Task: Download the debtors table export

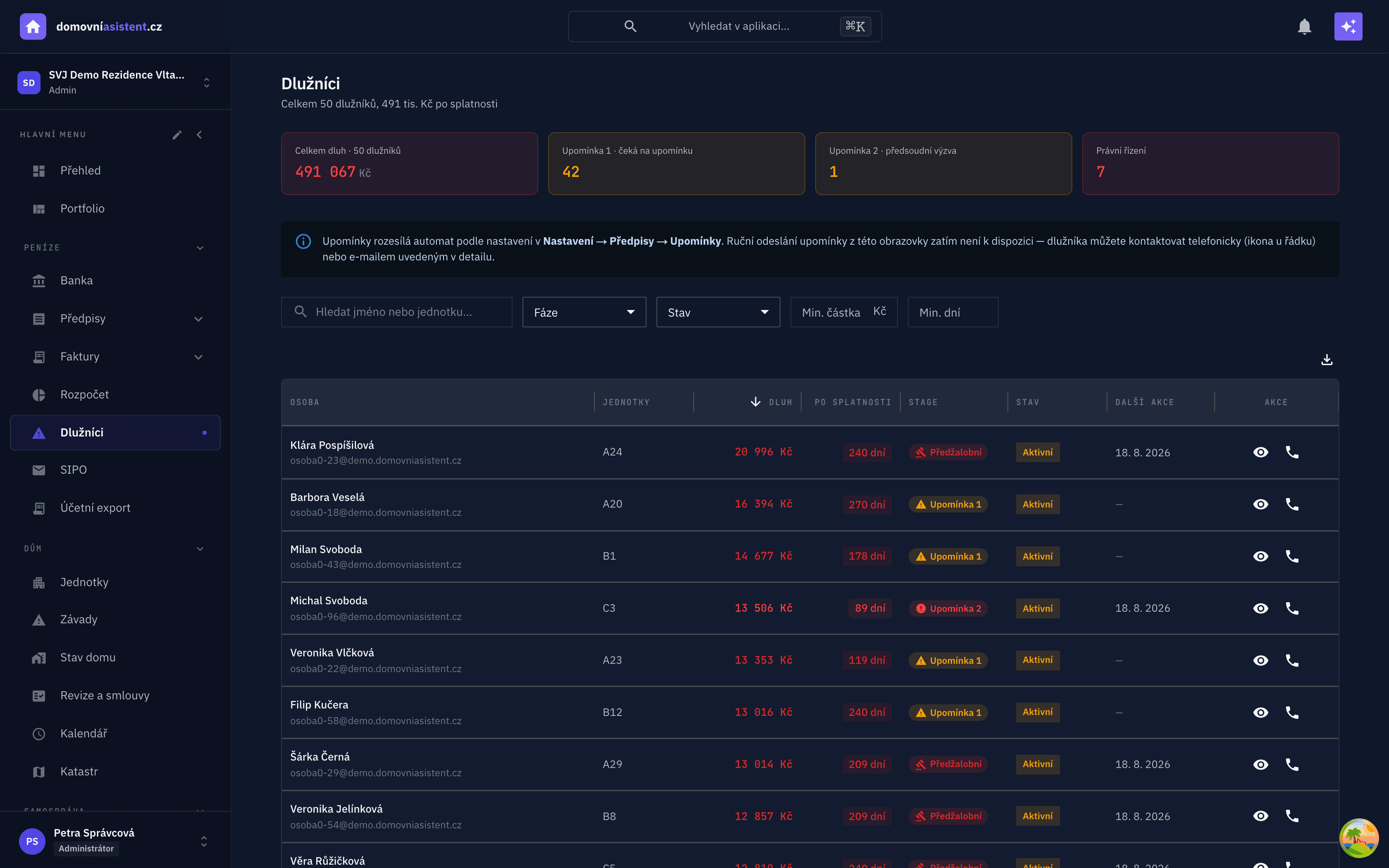Action: (1327, 360)
